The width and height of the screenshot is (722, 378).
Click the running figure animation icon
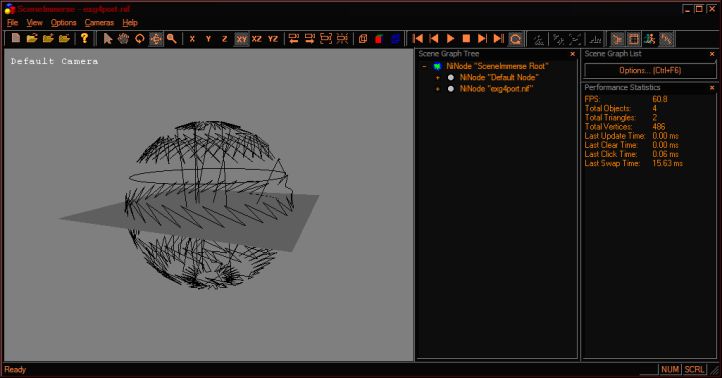[650, 39]
